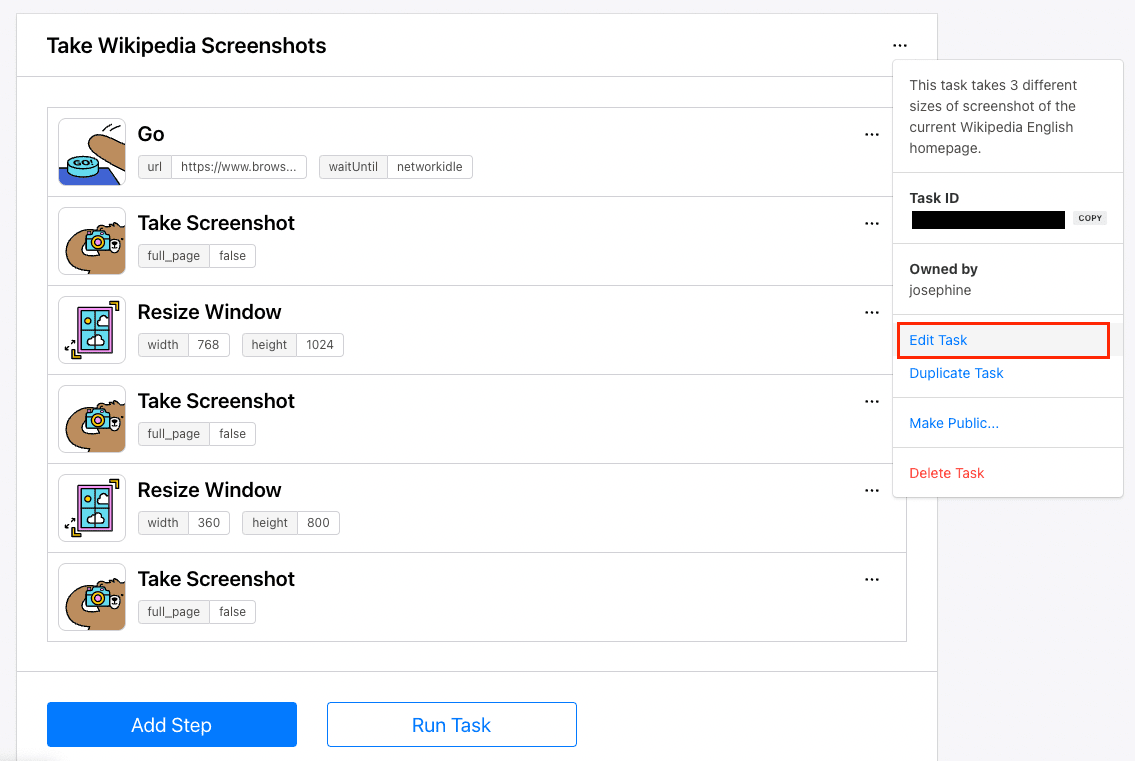Image resolution: width=1135 pixels, height=761 pixels.
Task: Open the options menu for Resize Window 768
Action: pyautogui.click(x=872, y=312)
